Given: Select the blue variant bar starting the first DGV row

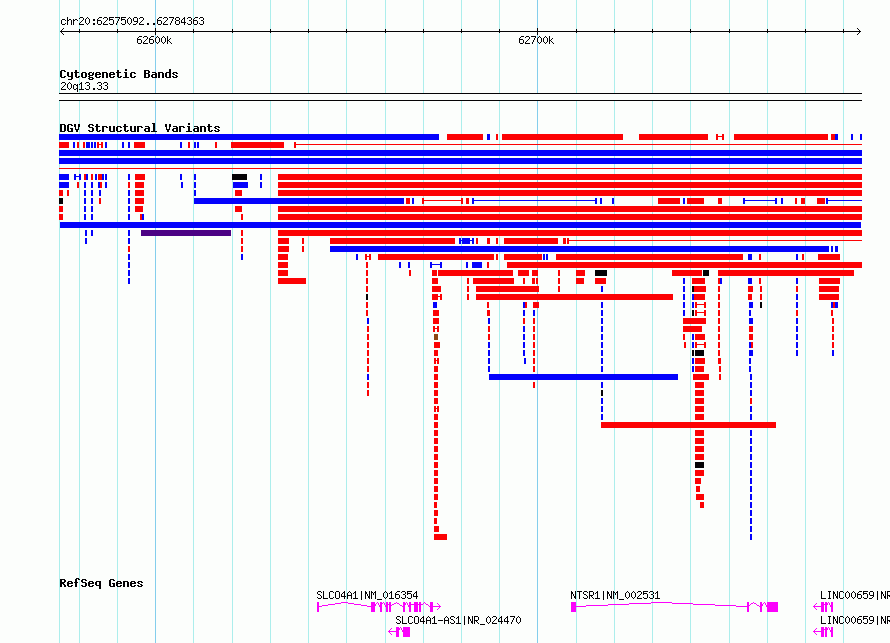Looking at the screenshot, I should click(249, 137).
